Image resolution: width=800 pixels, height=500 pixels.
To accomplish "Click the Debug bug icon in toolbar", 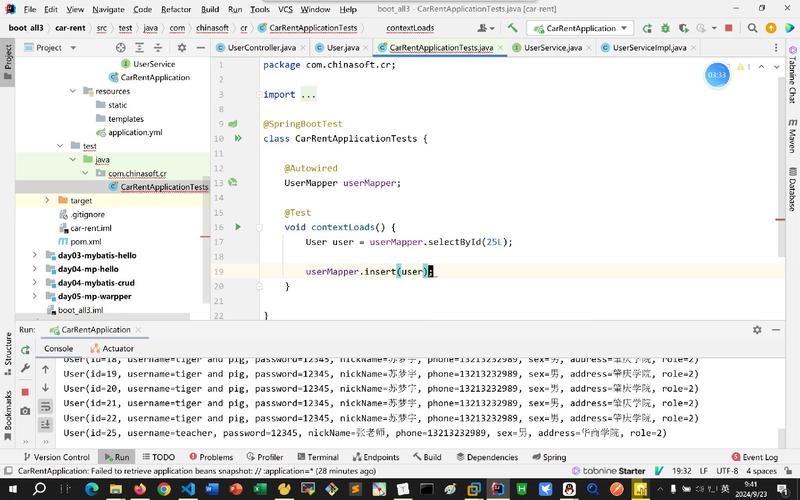I will point(665,28).
